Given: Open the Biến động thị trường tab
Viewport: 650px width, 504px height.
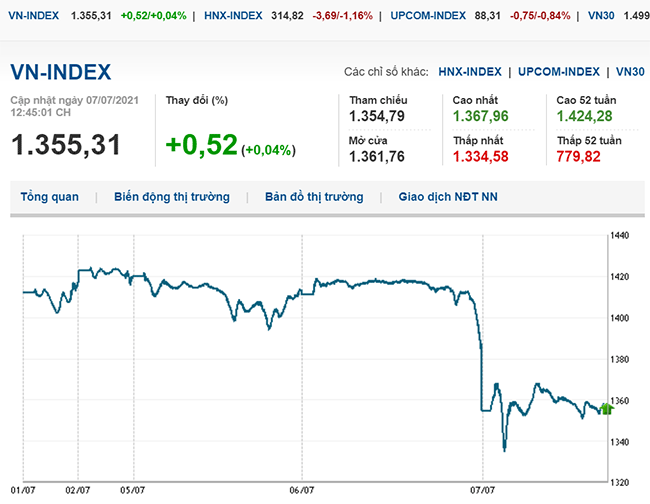Looking at the screenshot, I should tap(171, 197).
